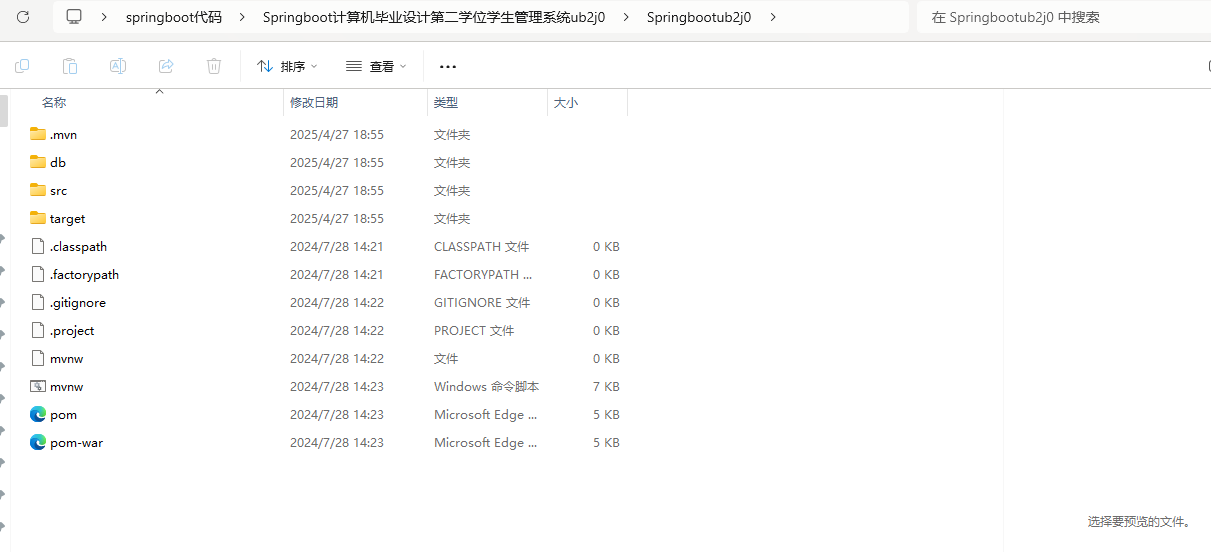
Task: Click the Delete trash icon
Action: (x=214, y=66)
